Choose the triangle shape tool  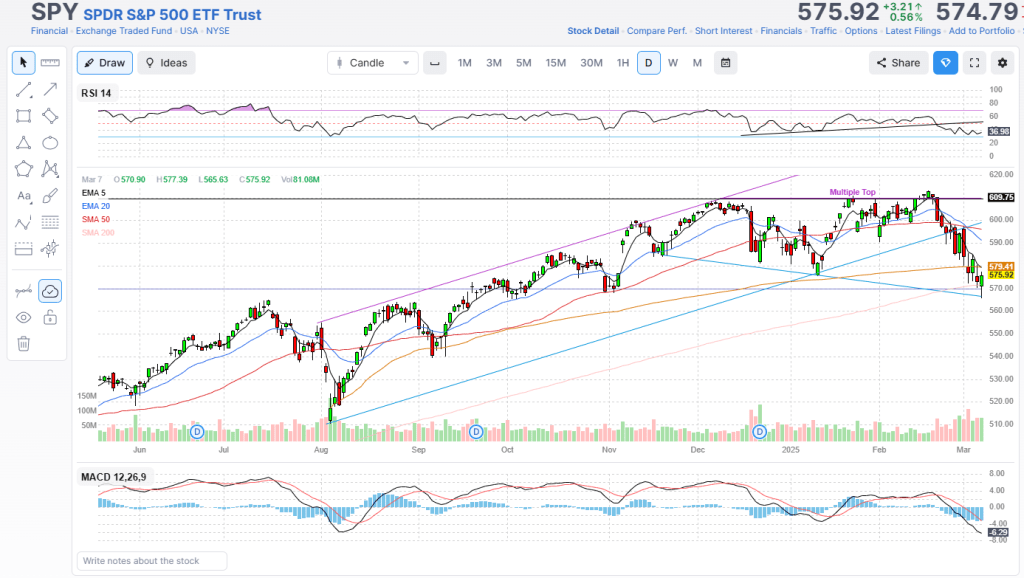[x=24, y=143]
